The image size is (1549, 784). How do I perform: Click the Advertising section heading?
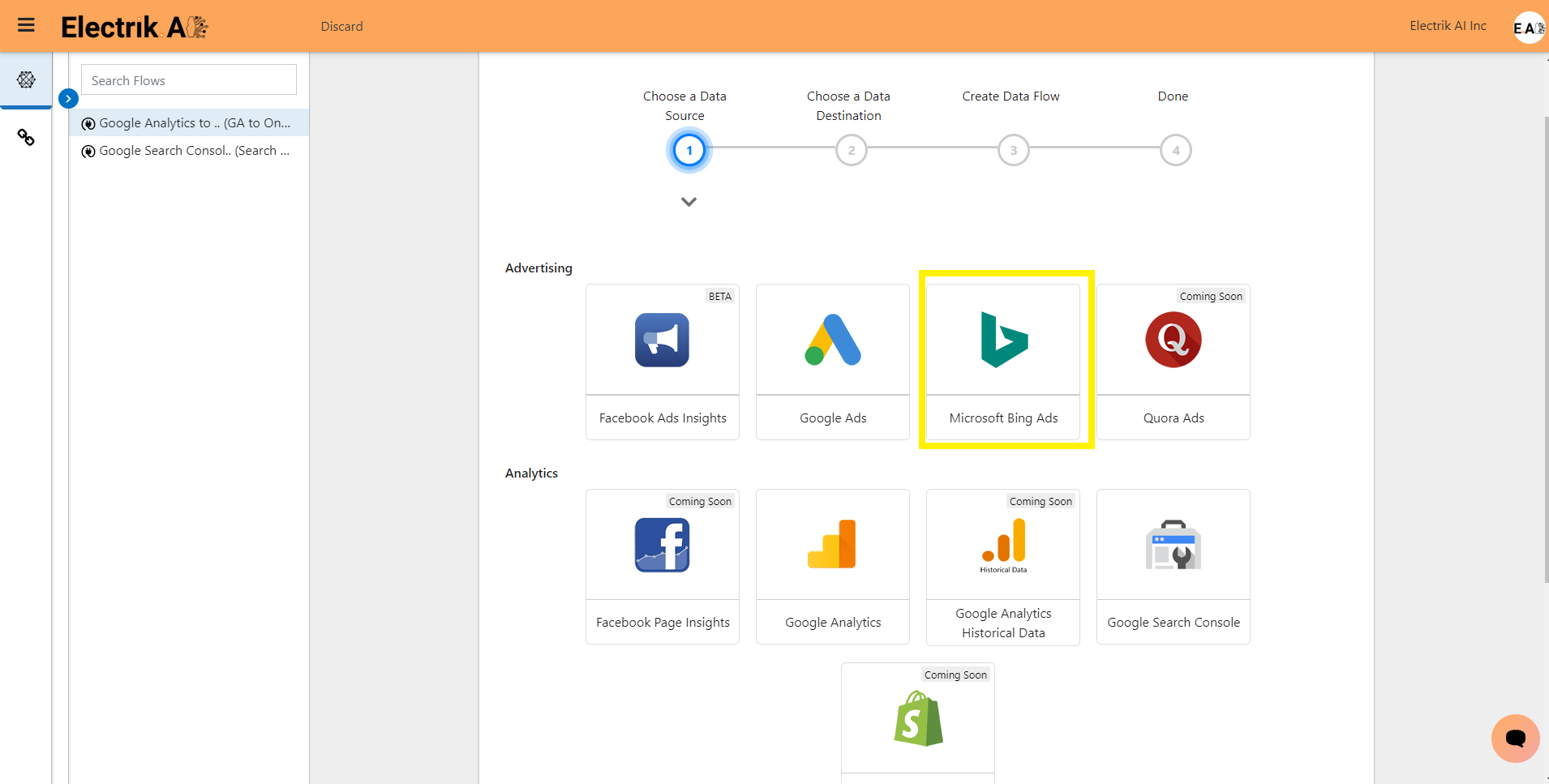coord(539,268)
